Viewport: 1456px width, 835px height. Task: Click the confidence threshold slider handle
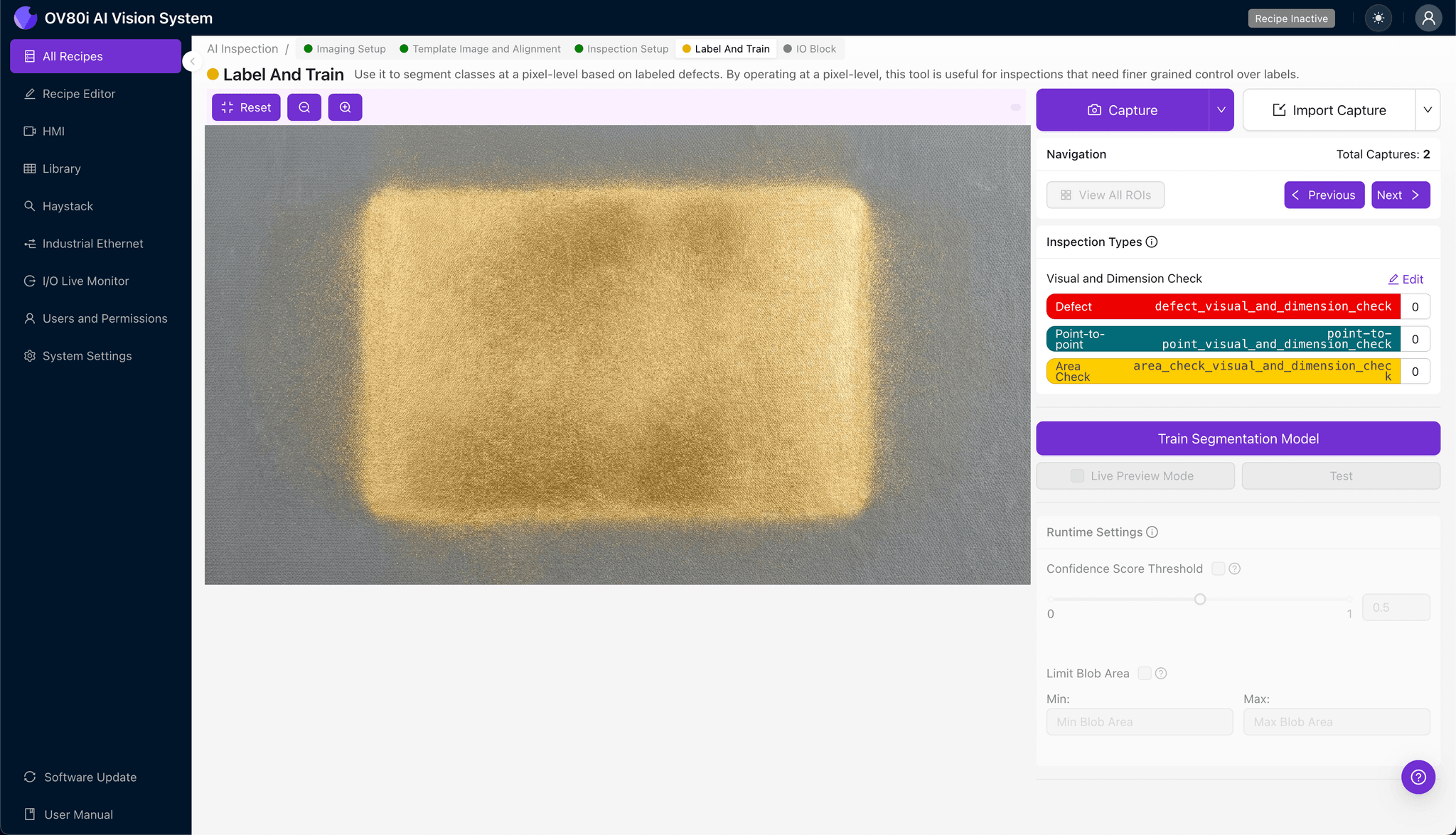(x=1200, y=600)
